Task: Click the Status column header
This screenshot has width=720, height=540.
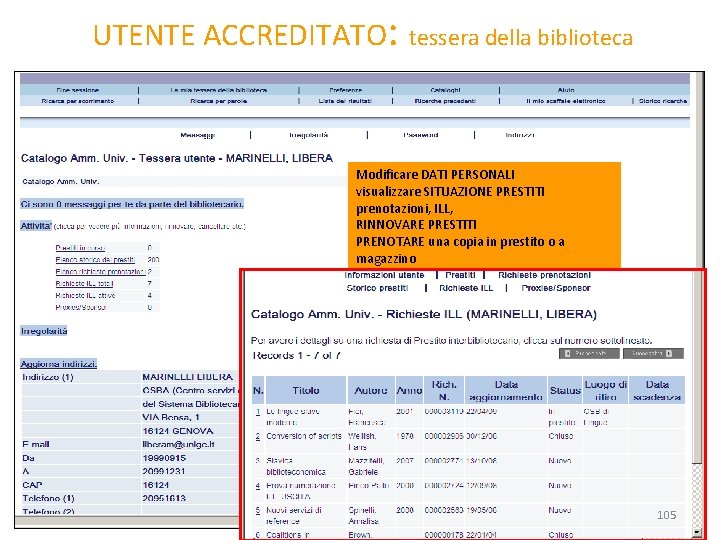Action: pyautogui.click(x=565, y=390)
